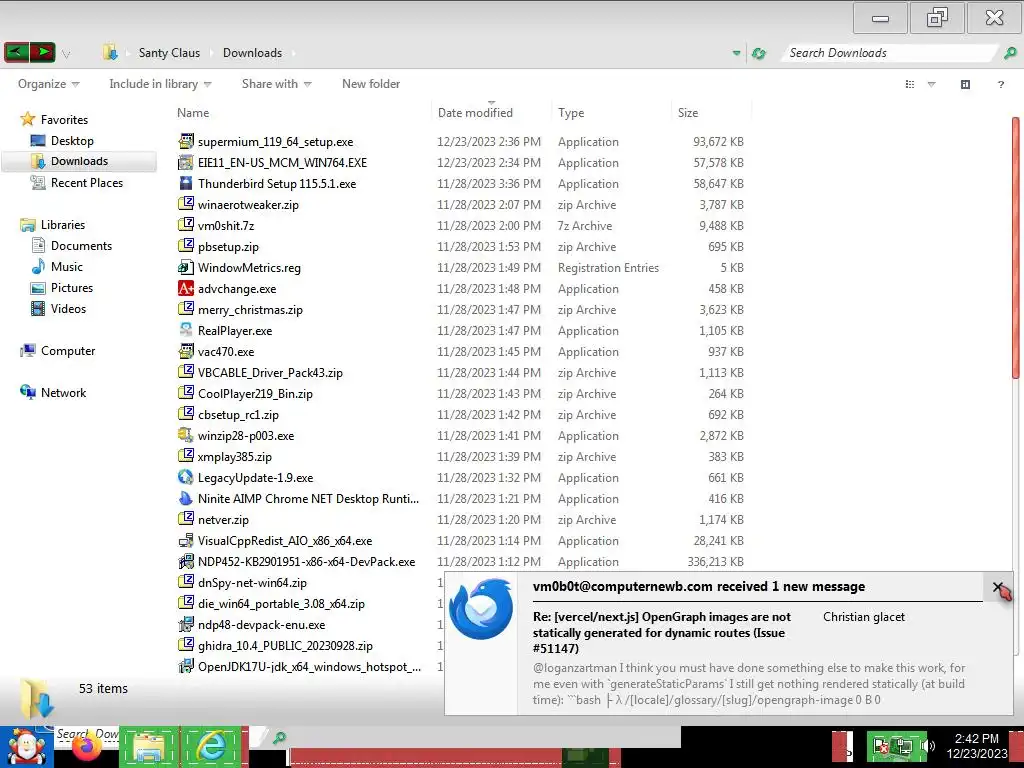Select Downloads in Favorites sidebar

(x=79, y=161)
